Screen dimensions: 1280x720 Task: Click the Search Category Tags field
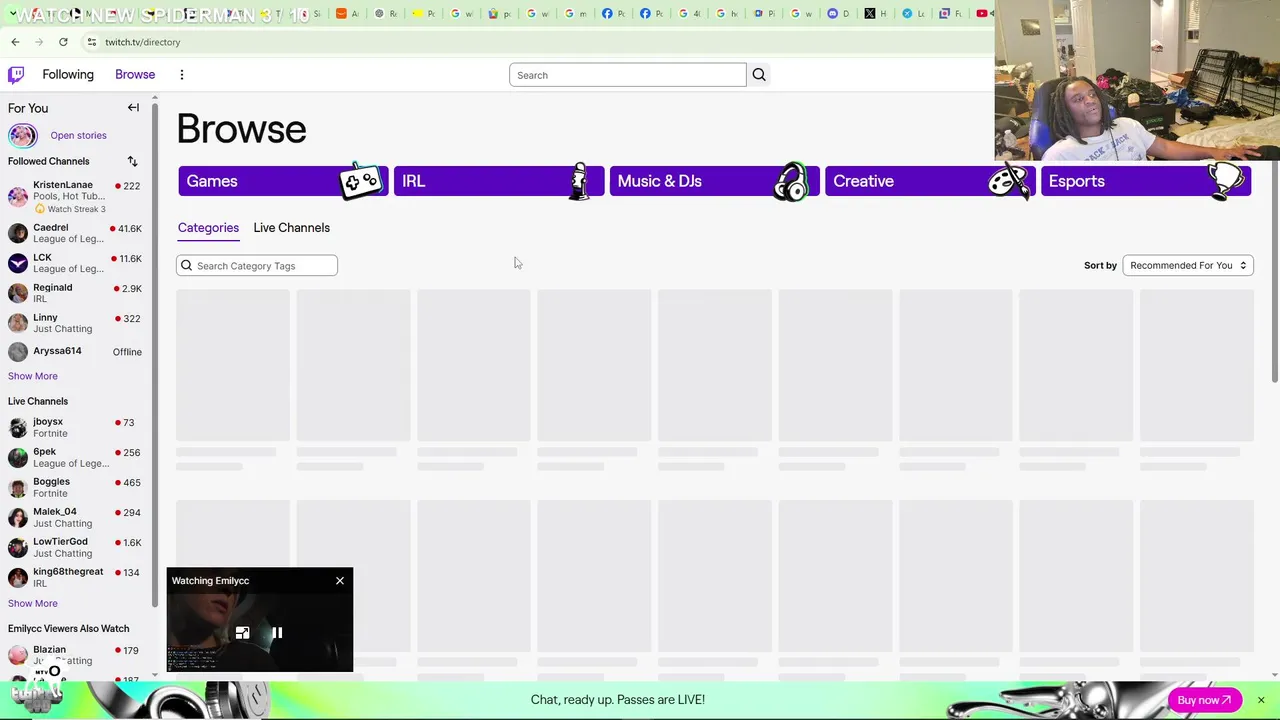point(257,265)
